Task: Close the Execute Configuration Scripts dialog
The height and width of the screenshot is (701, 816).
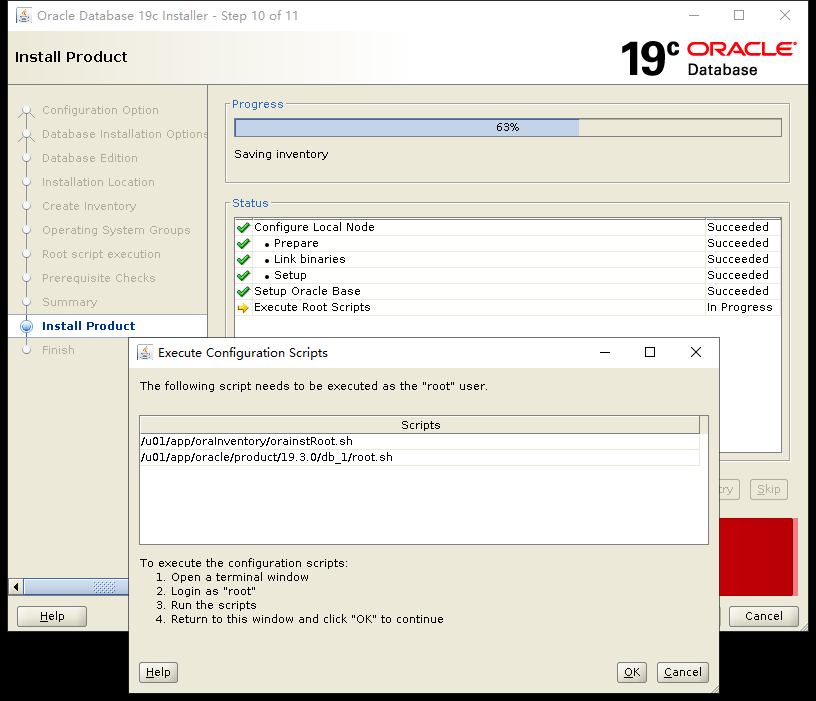Action: pos(696,352)
